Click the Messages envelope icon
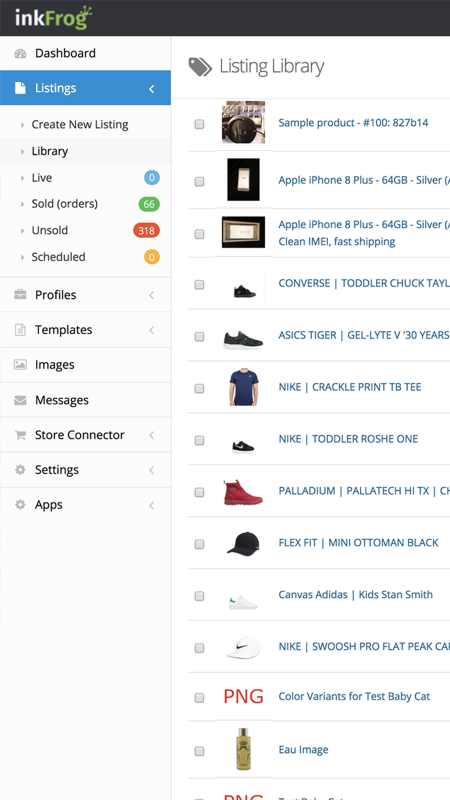The image size is (450, 800). pyautogui.click(x=20, y=401)
